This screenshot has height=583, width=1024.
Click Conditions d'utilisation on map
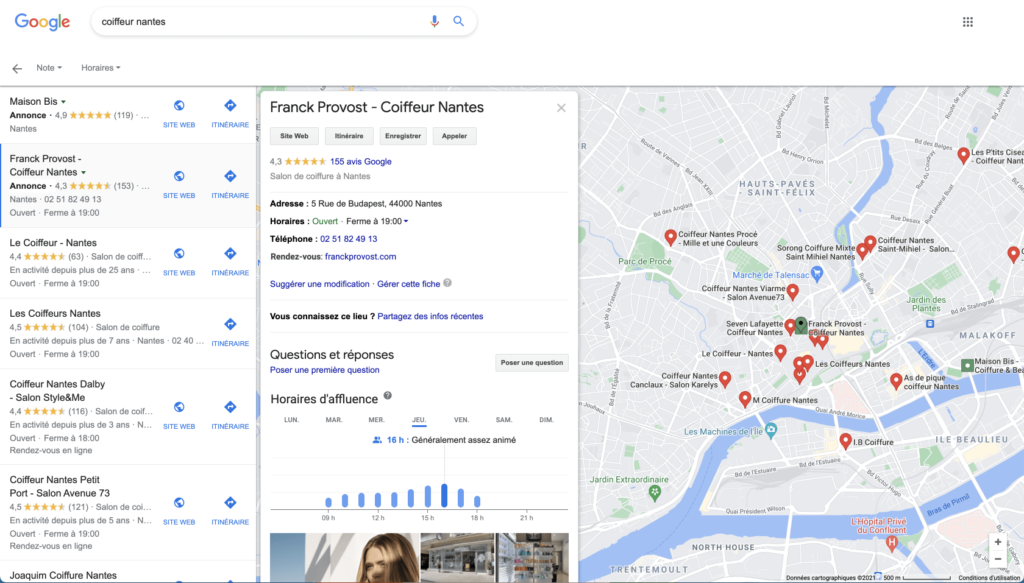pyautogui.click(x=990, y=578)
